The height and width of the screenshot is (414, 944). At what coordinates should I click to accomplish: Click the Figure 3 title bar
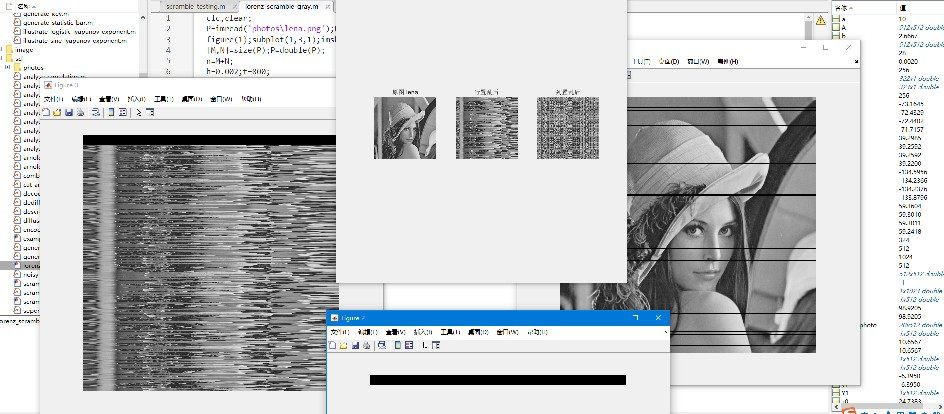[x=187, y=85]
